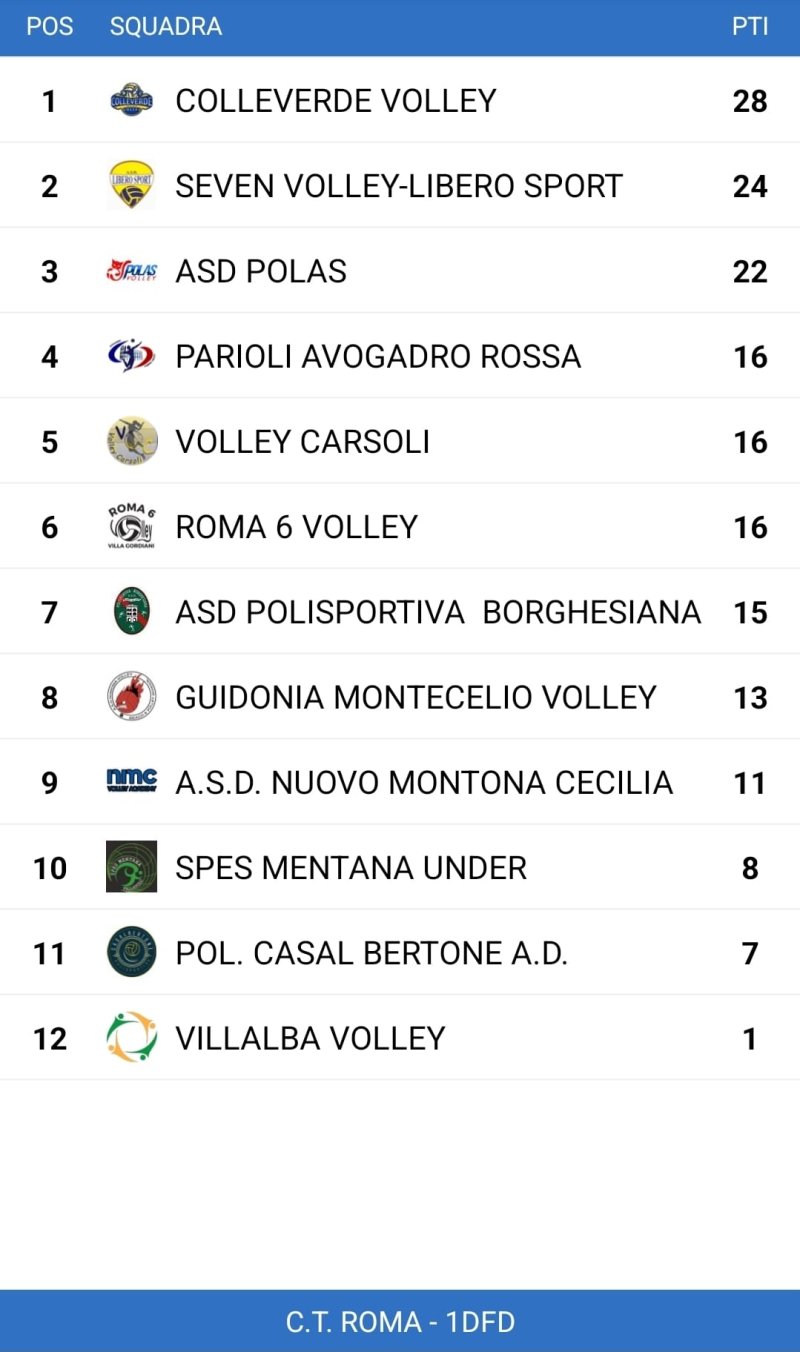The image size is (800, 1352).
Task: Click the ASD Polas club badge
Action: coord(131,270)
